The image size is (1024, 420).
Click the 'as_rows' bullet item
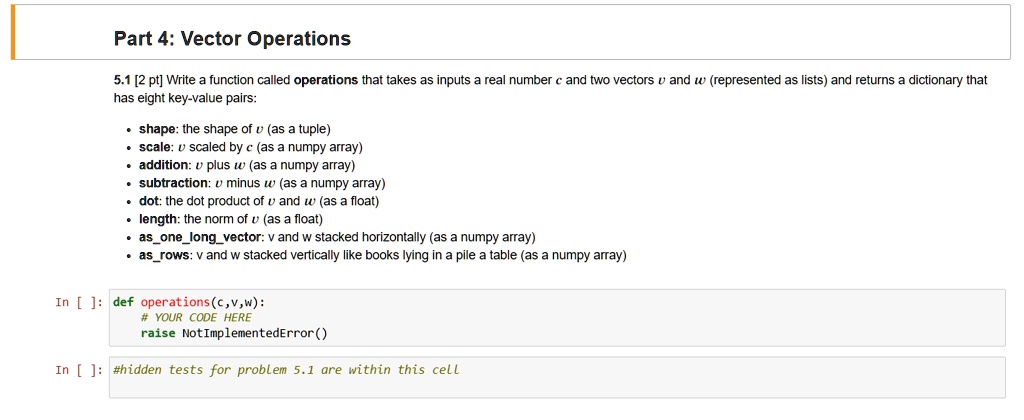(x=383, y=255)
